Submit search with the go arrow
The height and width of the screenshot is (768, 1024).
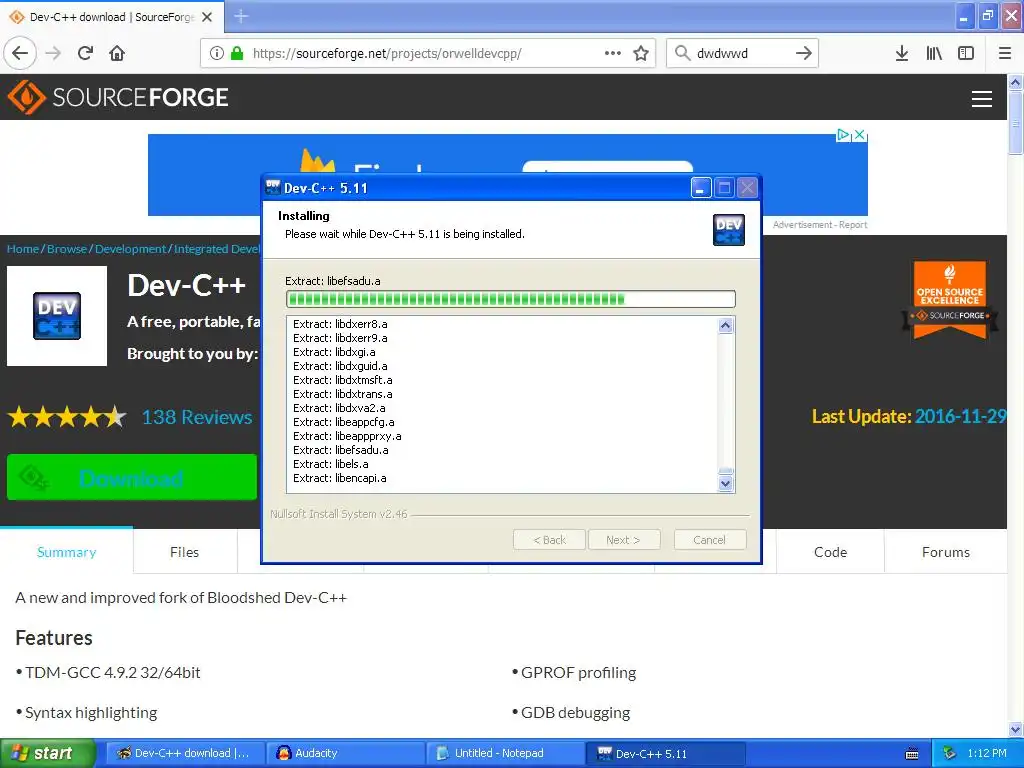pyautogui.click(x=803, y=53)
